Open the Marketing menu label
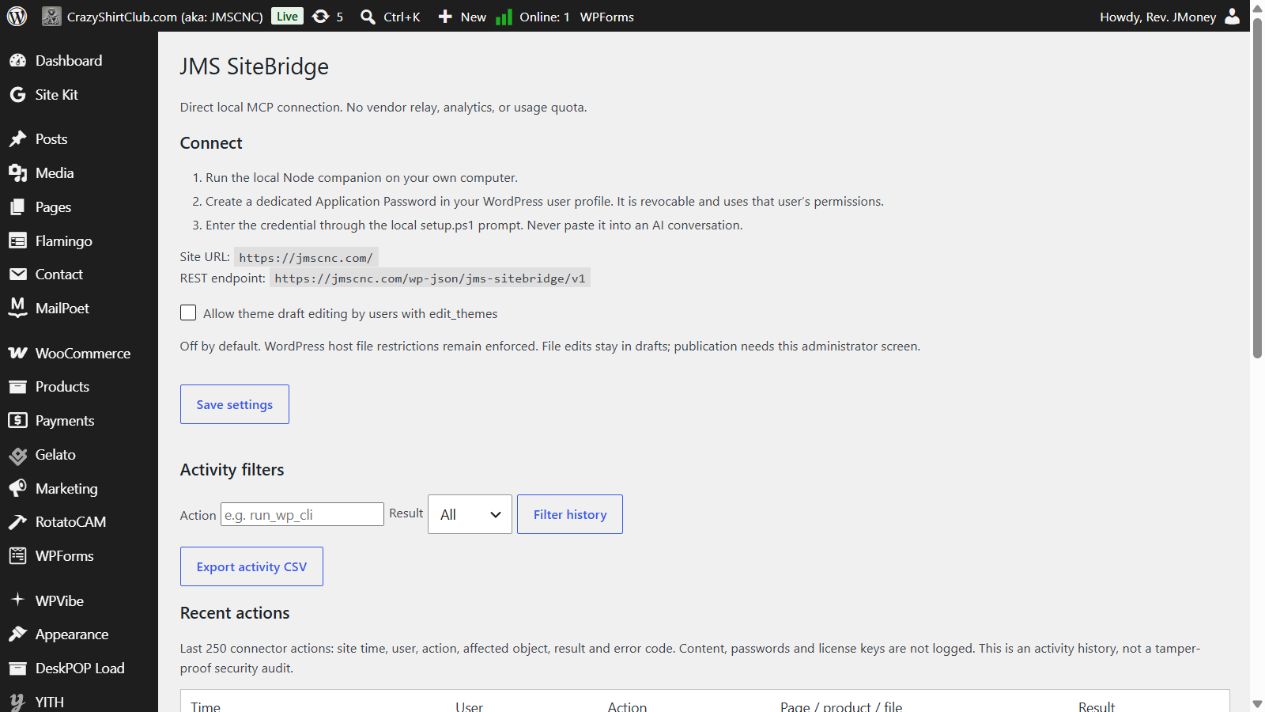 click(x=67, y=489)
